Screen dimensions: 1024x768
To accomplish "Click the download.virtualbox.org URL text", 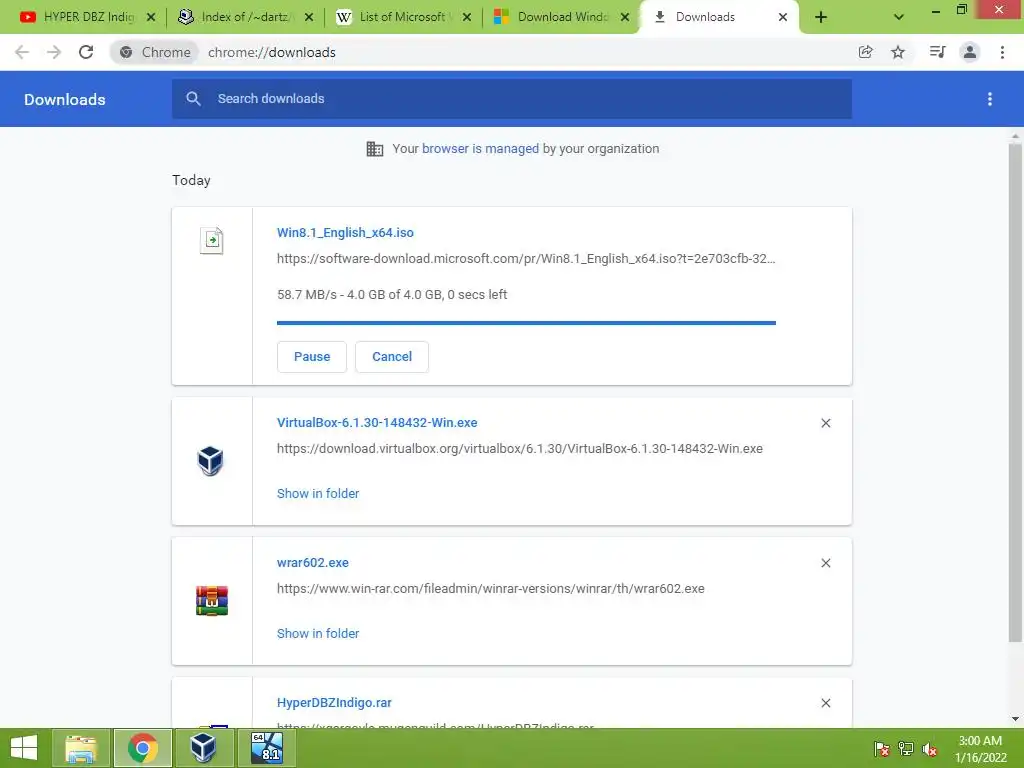I will pos(520,449).
